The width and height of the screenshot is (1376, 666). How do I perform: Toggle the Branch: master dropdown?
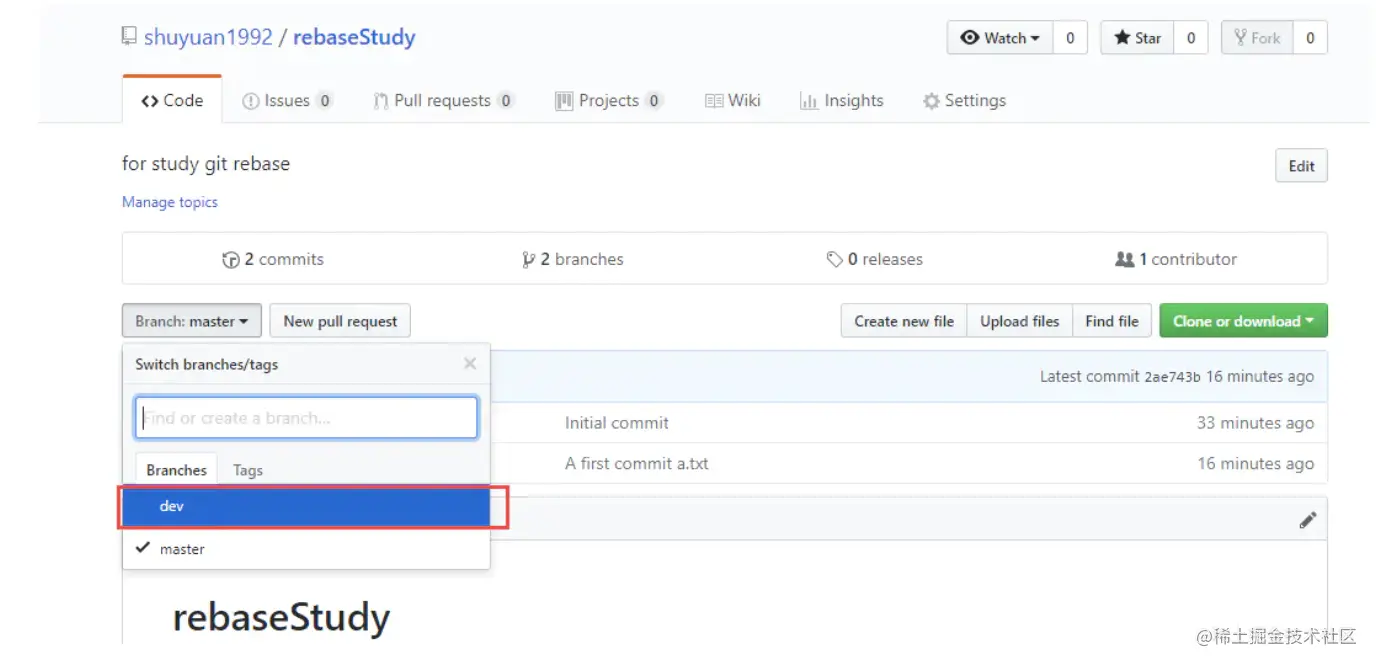point(192,321)
